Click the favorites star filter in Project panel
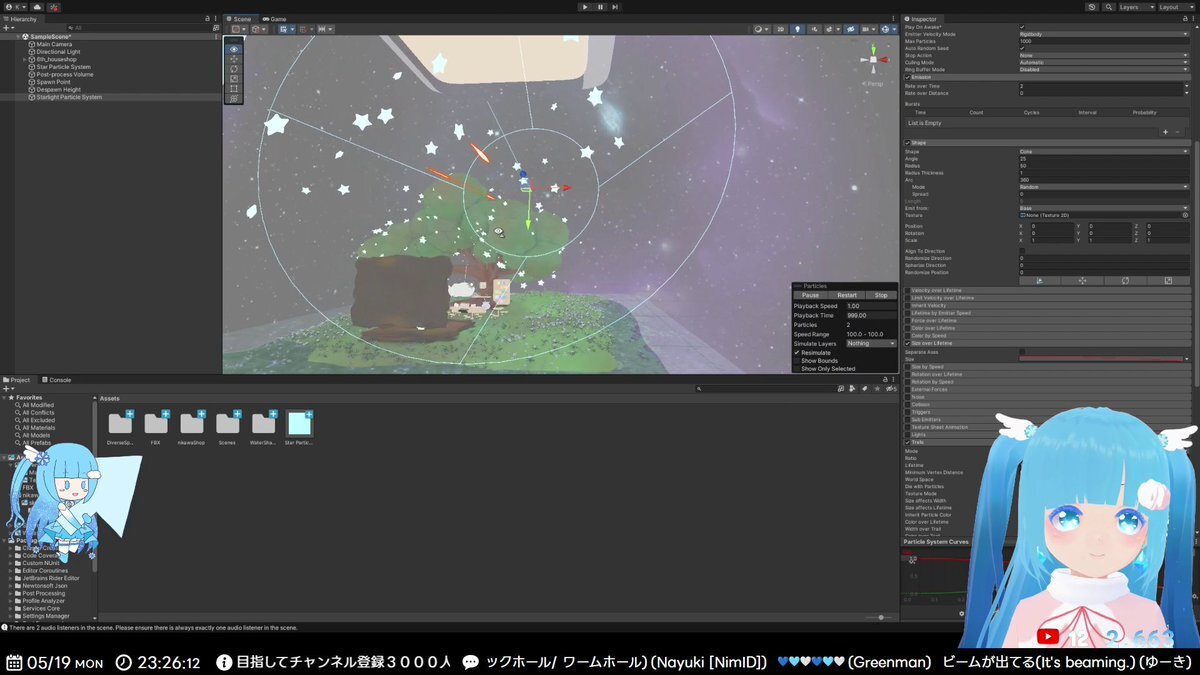This screenshot has height=675, width=1200. click(875, 388)
